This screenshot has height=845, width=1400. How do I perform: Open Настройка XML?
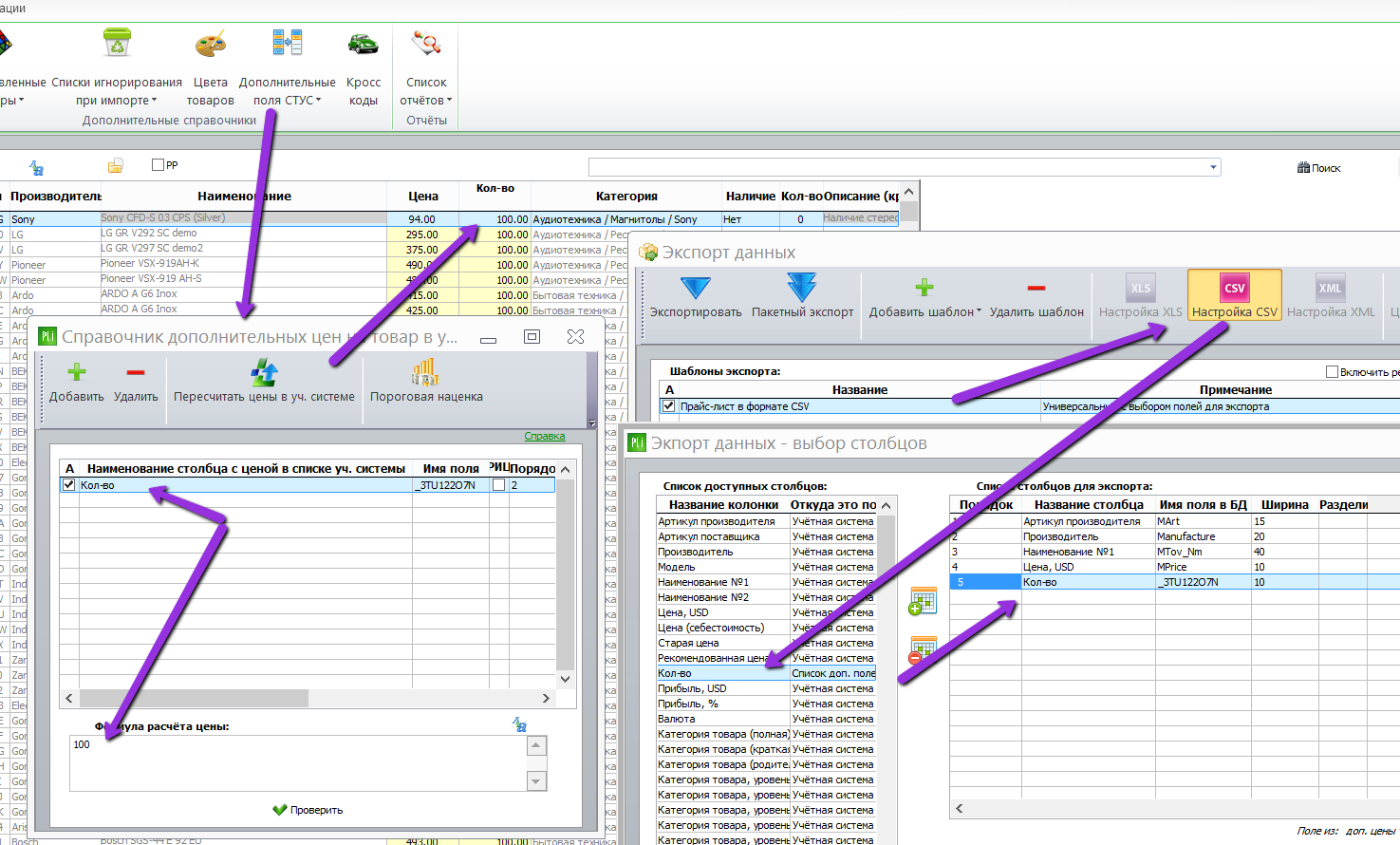coord(1331,296)
